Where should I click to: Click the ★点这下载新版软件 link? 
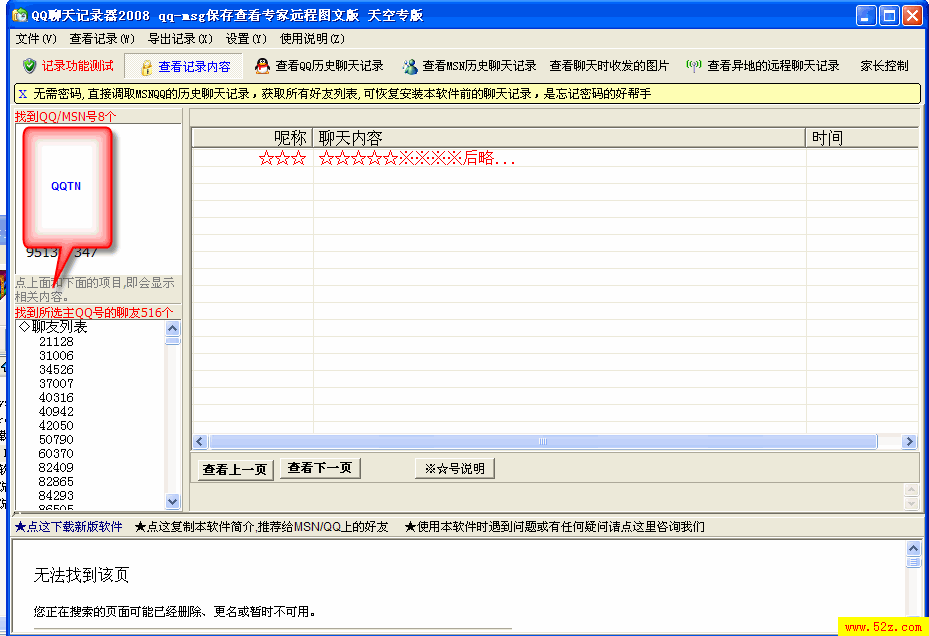tap(68, 526)
